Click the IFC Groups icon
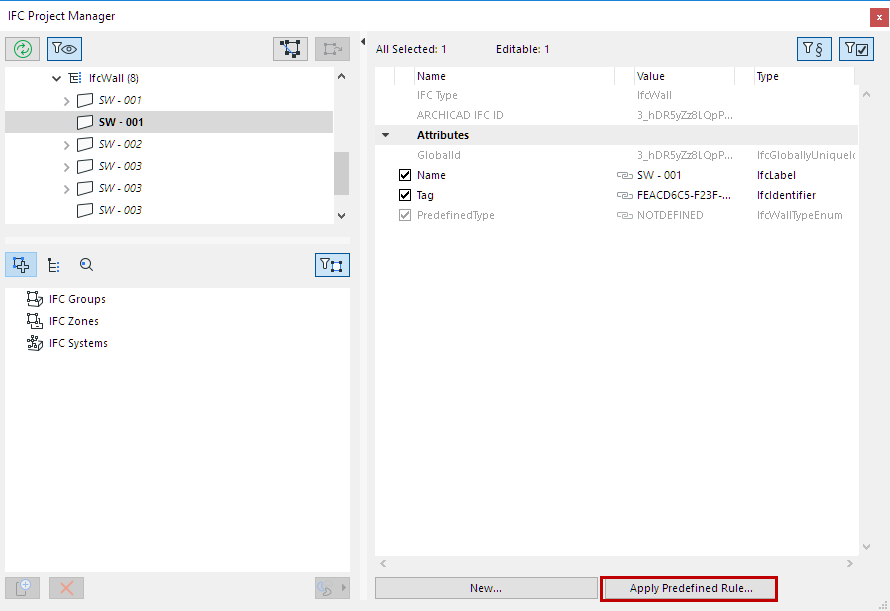Screen dimensions: 890x611 click(x=35, y=299)
